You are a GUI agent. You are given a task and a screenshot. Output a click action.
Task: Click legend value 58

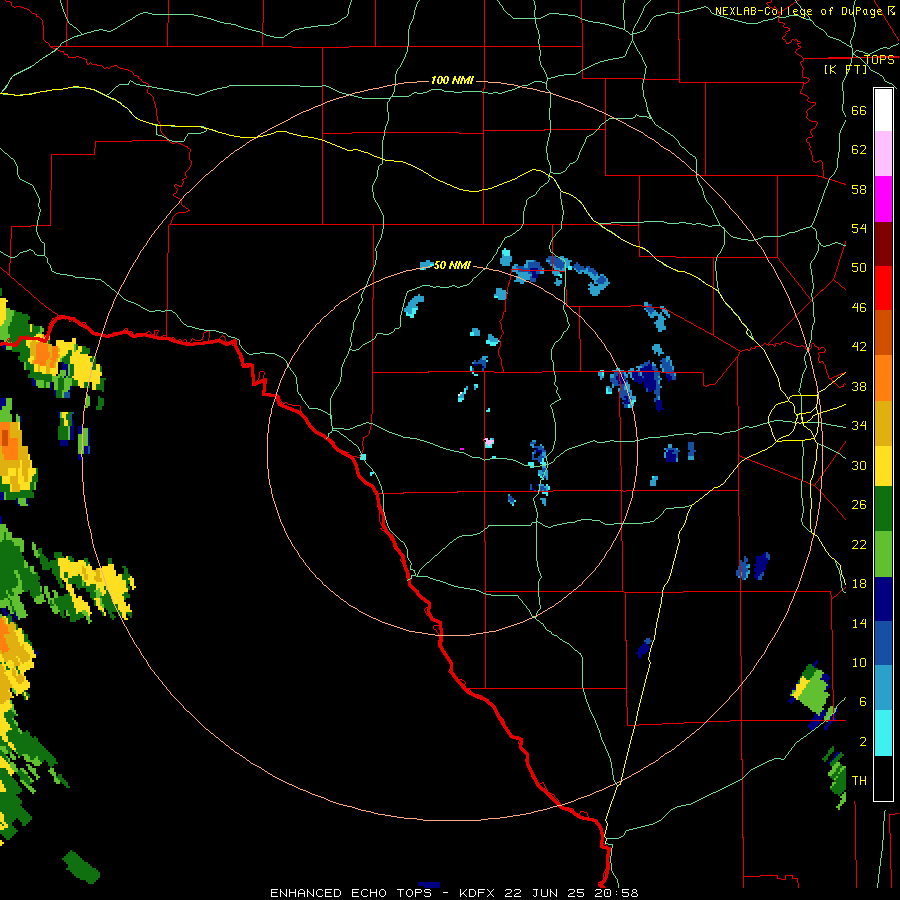point(859,189)
